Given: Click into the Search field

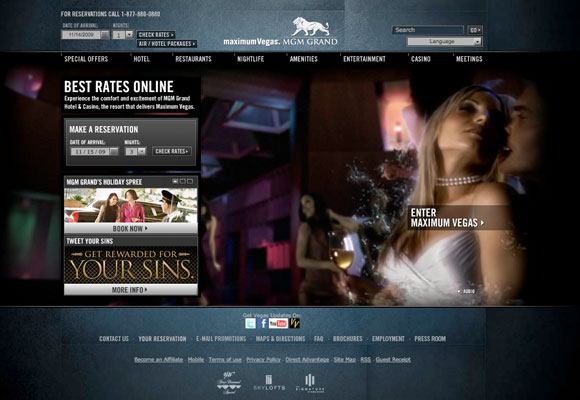Looking at the screenshot, I should tap(428, 30).
